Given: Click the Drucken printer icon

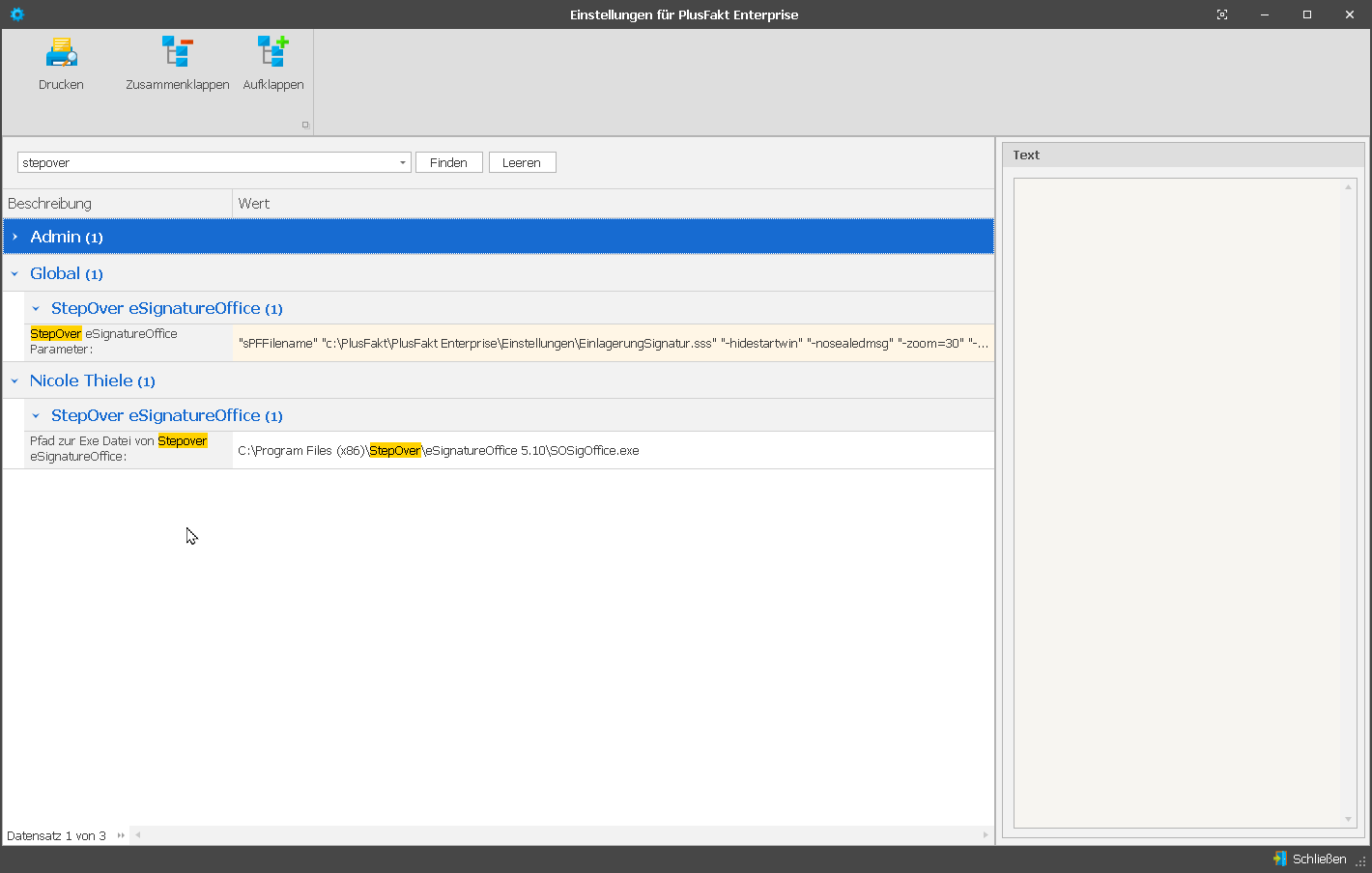Looking at the screenshot, I should coord(61,52).
